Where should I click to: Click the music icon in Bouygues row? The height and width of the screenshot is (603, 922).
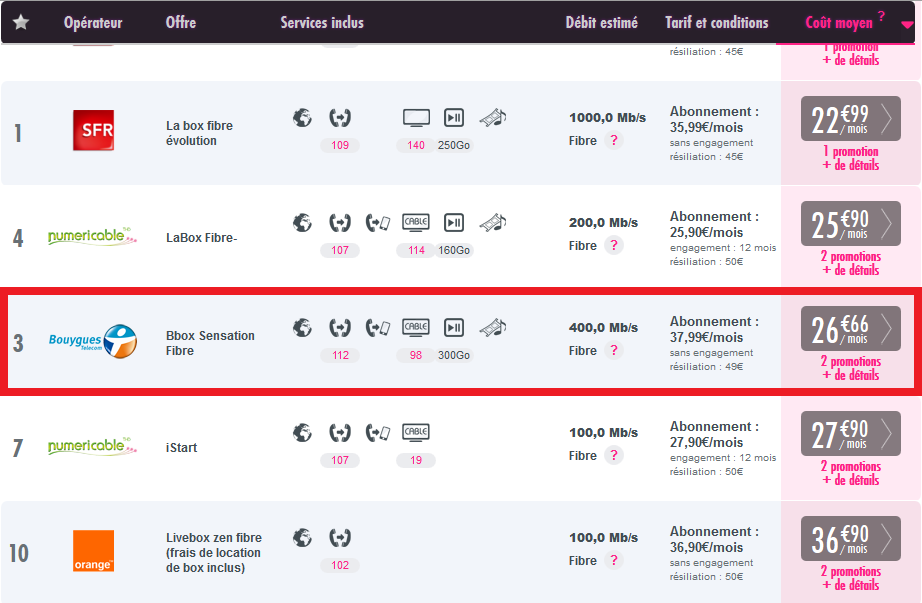(x=492, y=327)
